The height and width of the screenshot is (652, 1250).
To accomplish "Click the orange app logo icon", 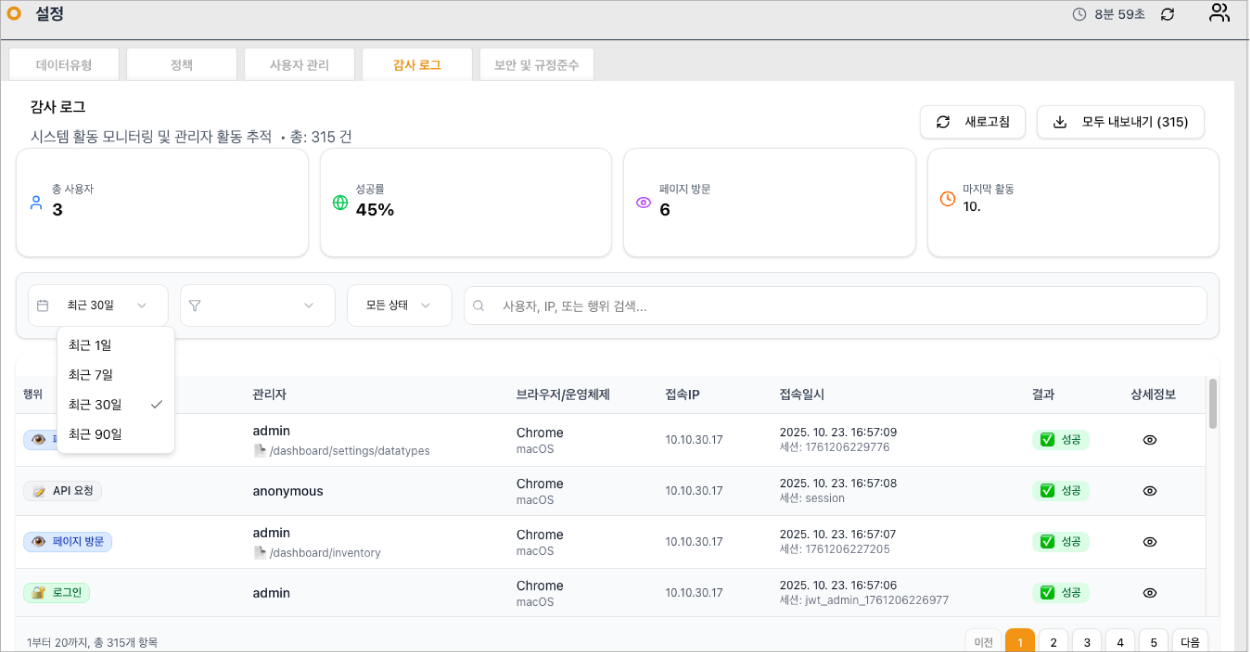I will click(x=14, y=14).
